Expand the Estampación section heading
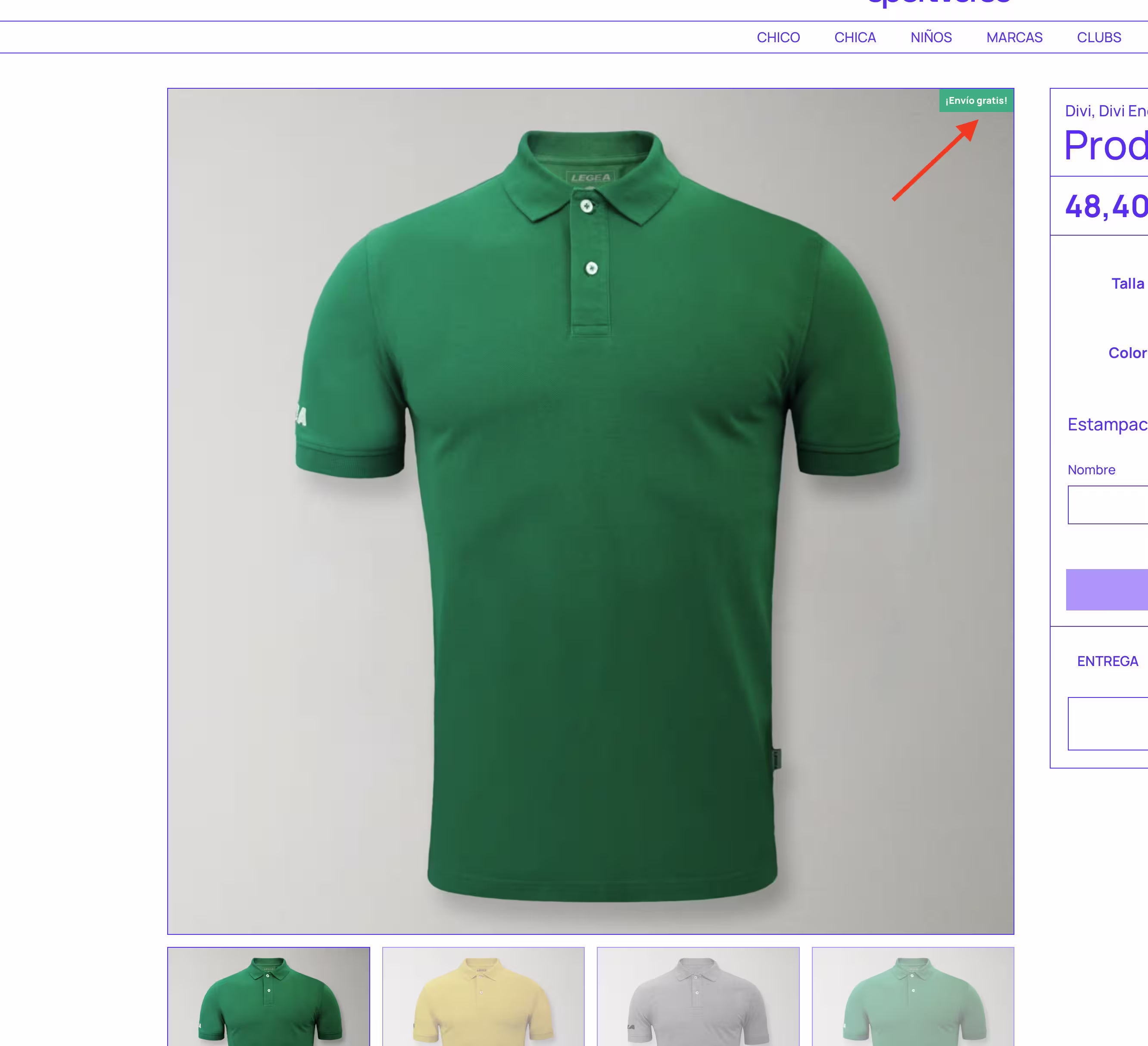 click(x=1107, y=424)
